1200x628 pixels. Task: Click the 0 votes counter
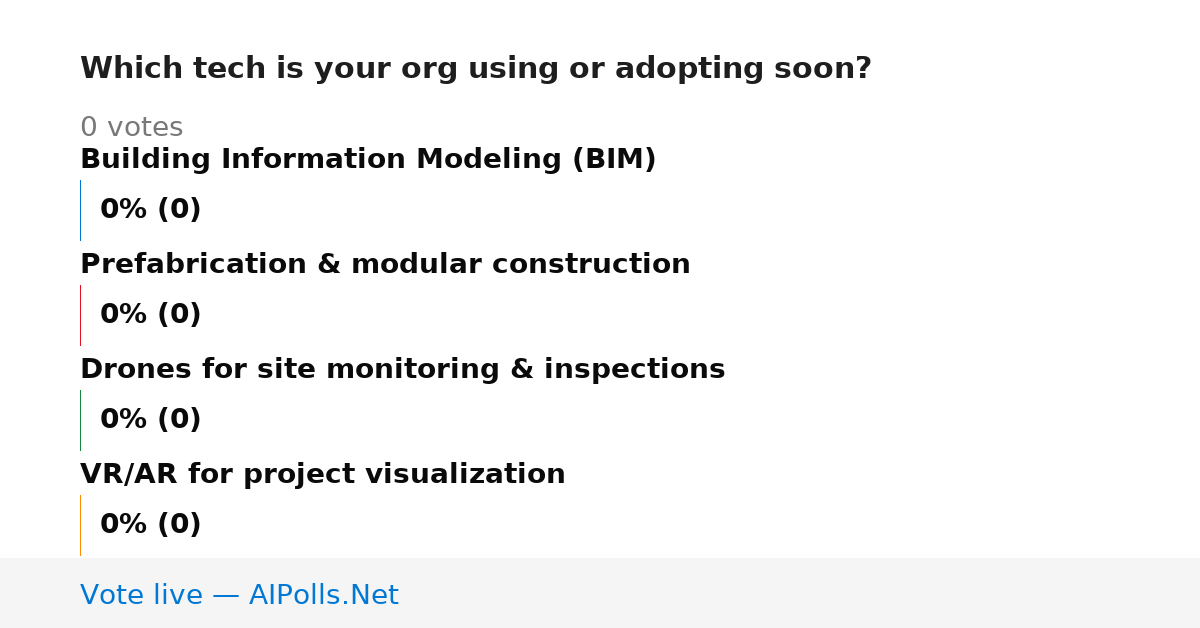pyautogui.click(x=131, y=128)
